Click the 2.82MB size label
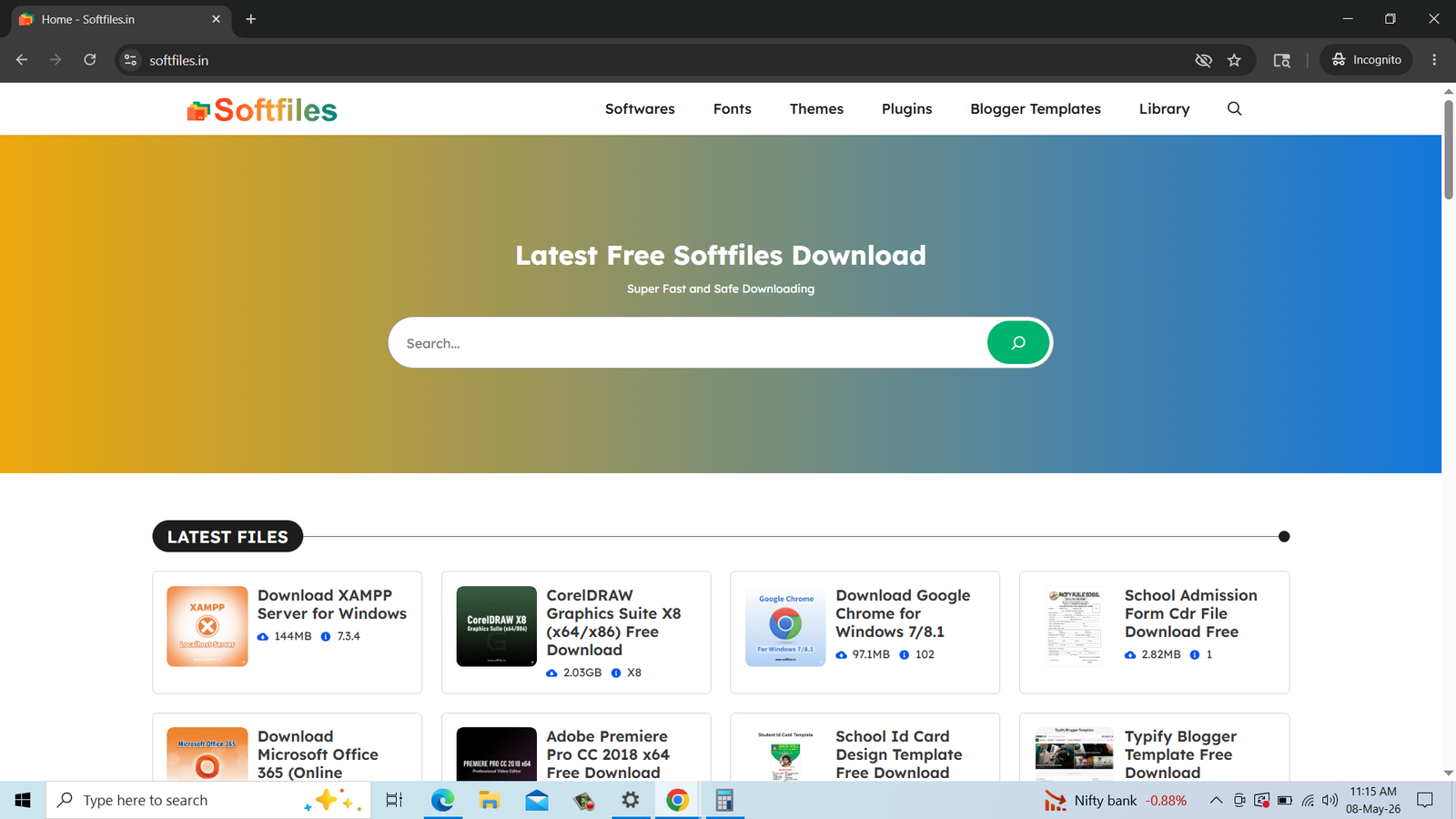 point(1161,654)
